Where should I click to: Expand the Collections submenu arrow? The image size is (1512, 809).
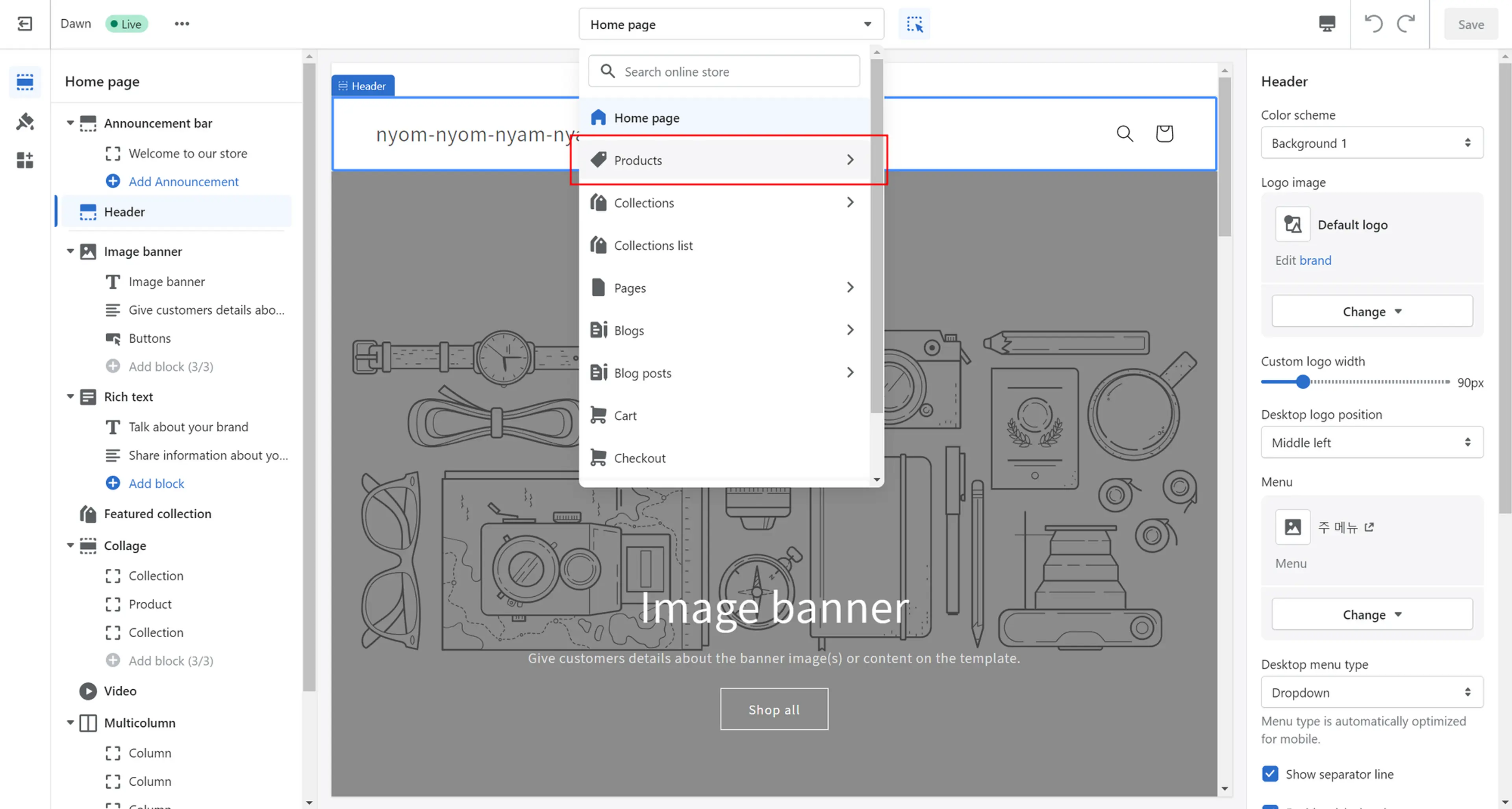coord(850,202)
